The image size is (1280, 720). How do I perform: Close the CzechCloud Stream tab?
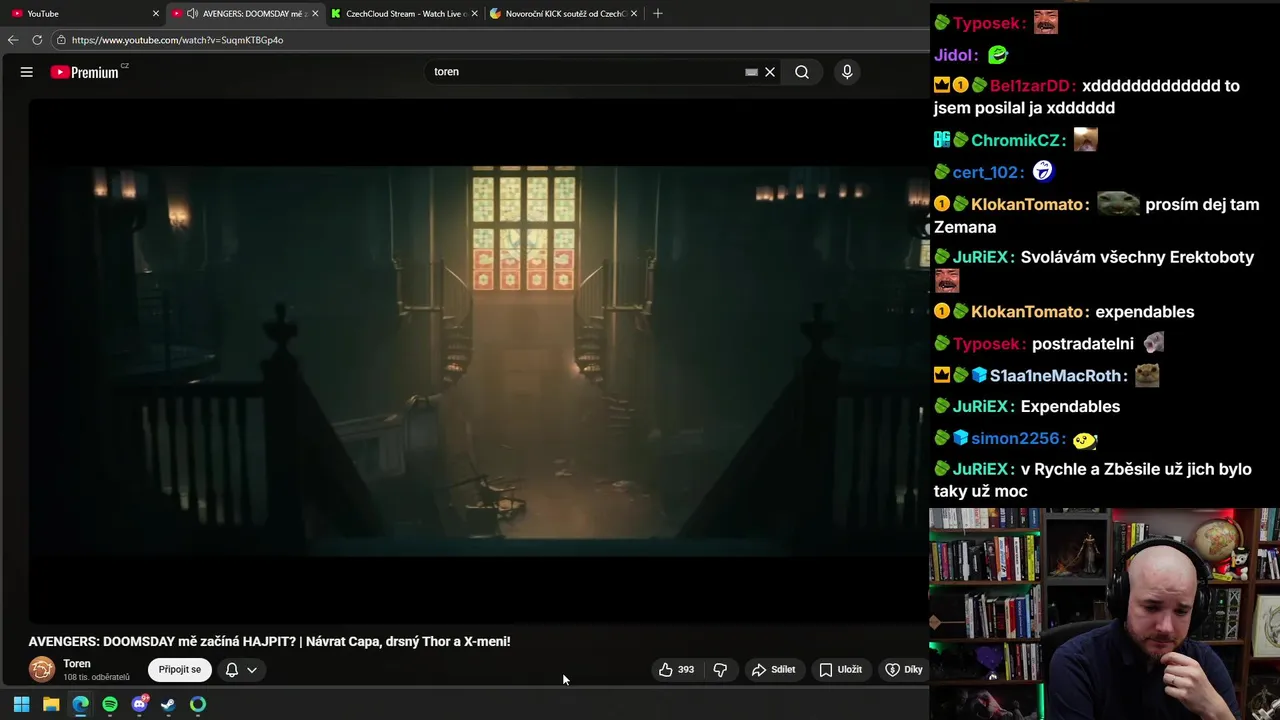475,14
